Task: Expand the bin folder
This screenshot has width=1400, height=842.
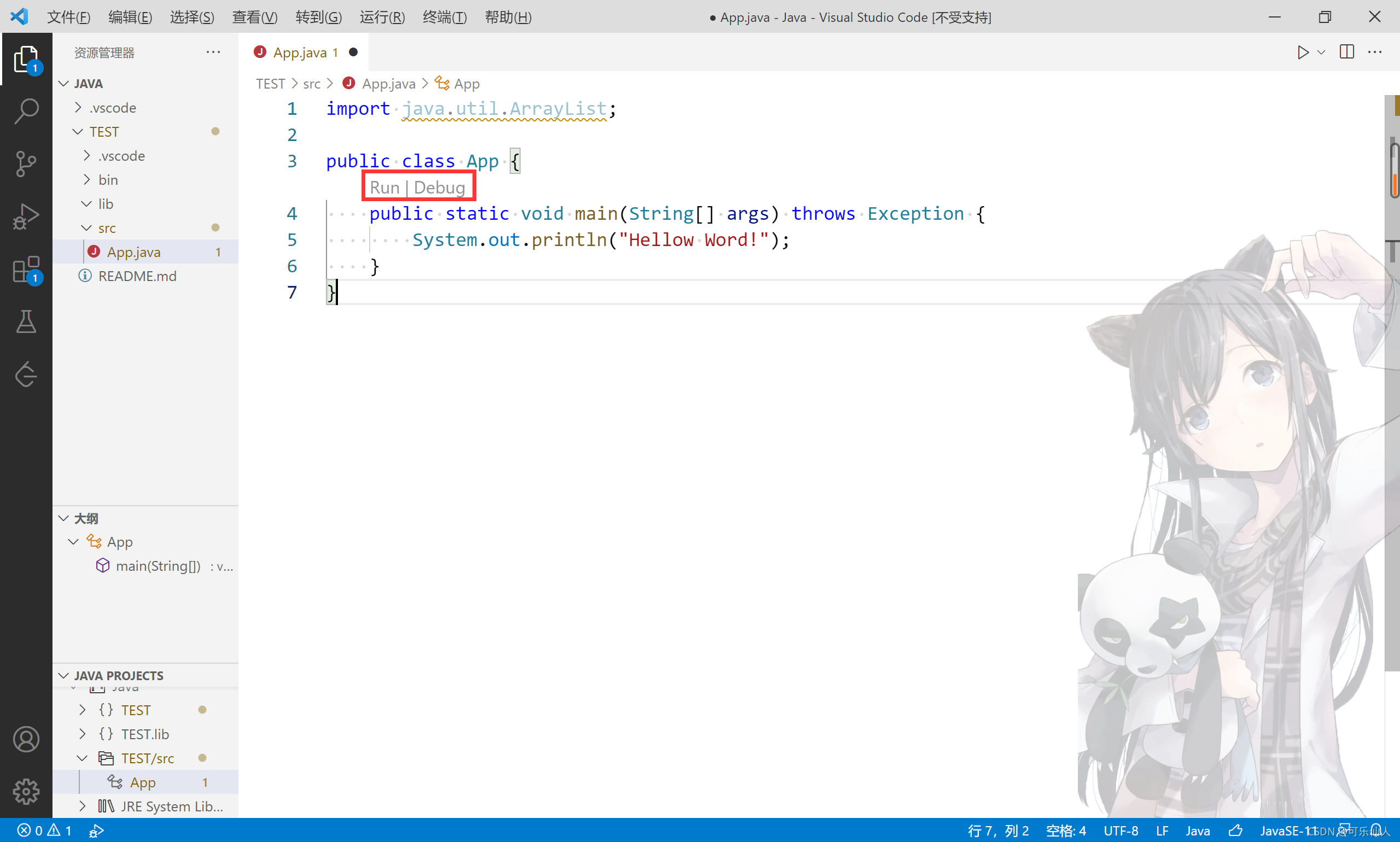Action: (x=87, y=180)
